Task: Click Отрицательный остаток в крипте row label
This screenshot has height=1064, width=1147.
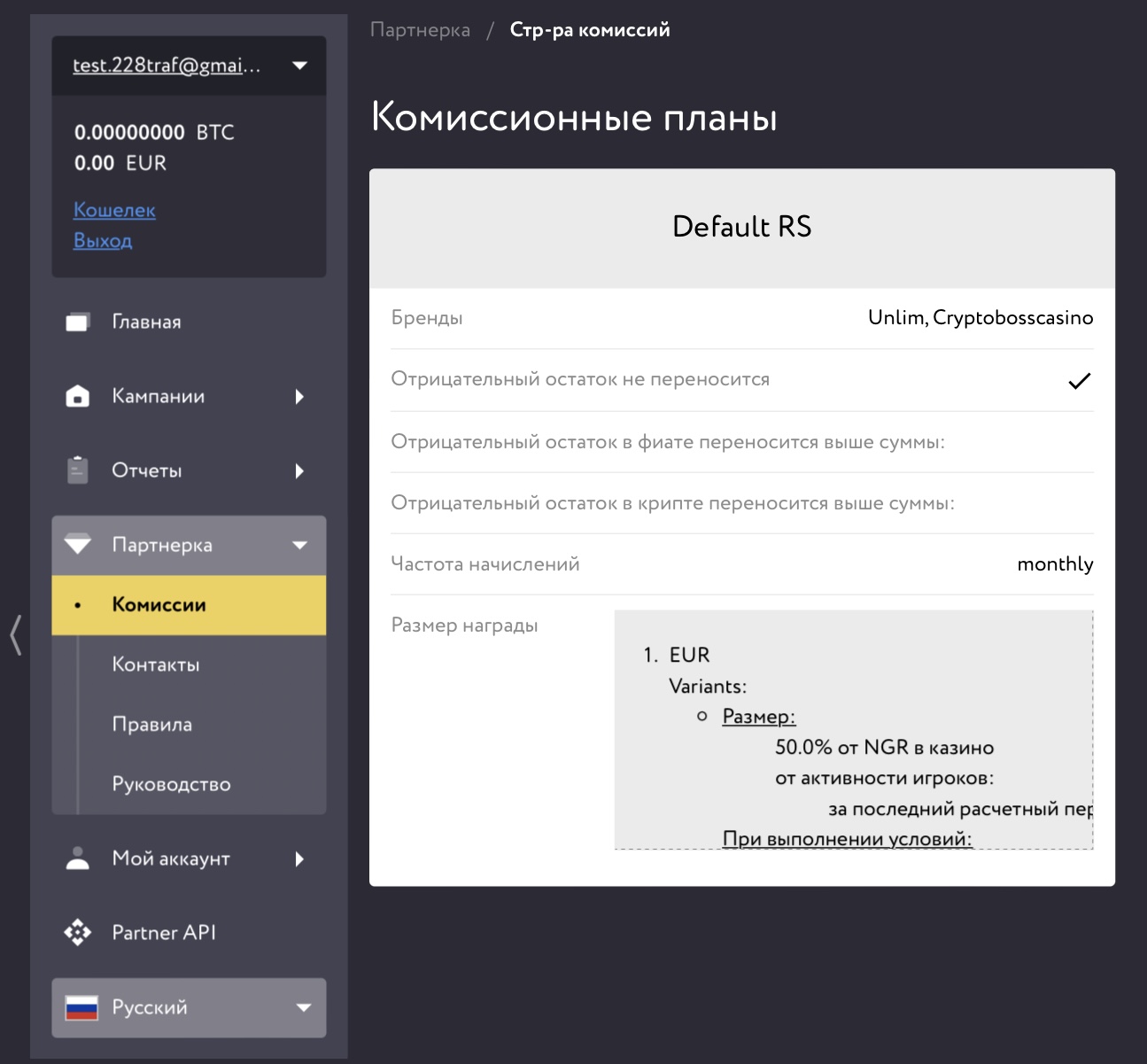Action: [x=673, y=503]
